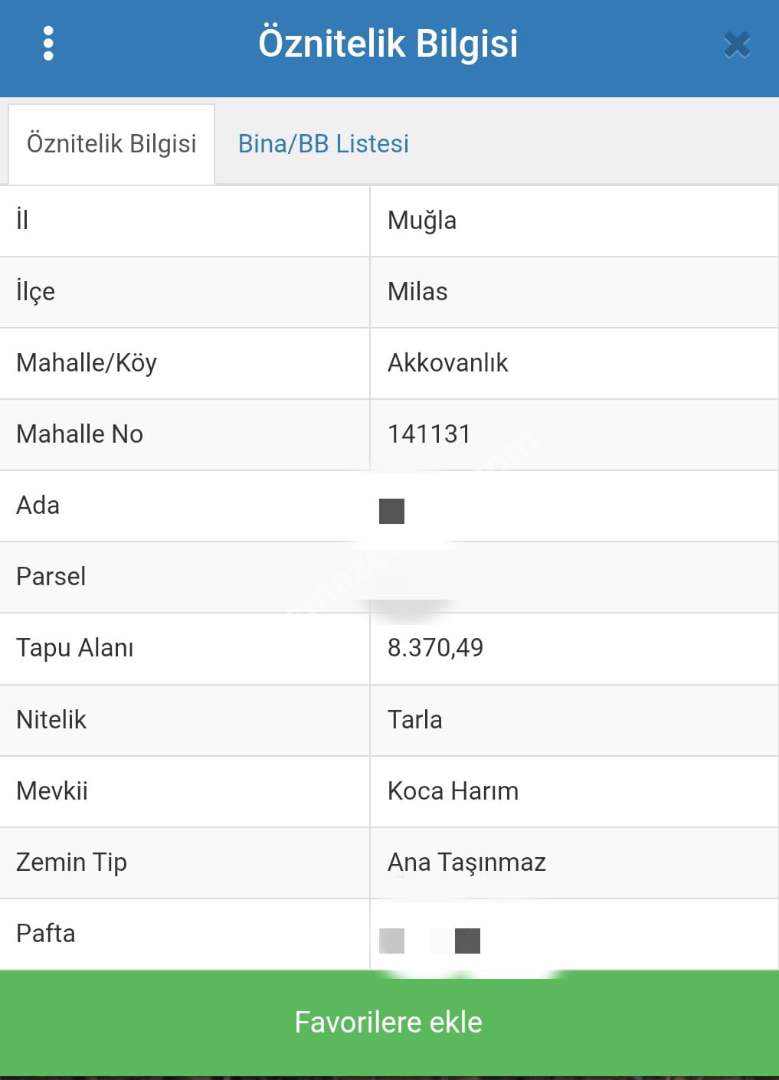Click the Parsel row label
Image resolution: width=779 pixels, height=1080 pixels.
coord(51,577)
